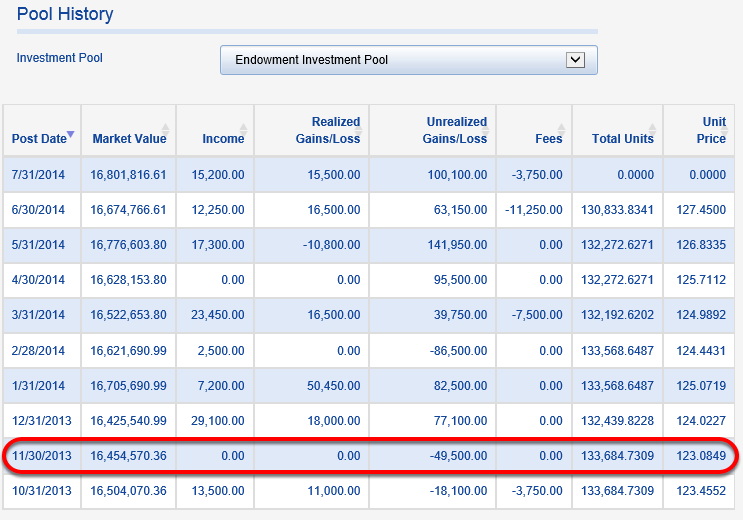This screenshot has height=520, width=743.
Task: Click the 3/31/2014 post date
Action: (x=38, y=315)
